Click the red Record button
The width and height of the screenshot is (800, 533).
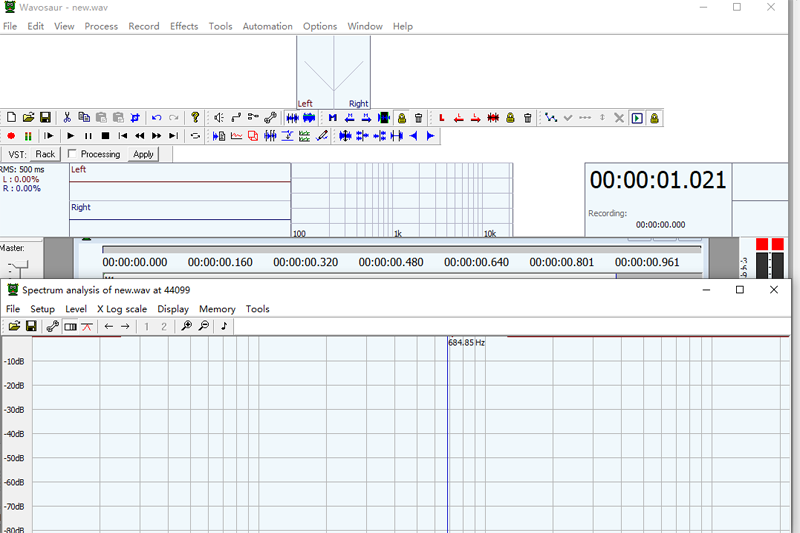(11, 136)
